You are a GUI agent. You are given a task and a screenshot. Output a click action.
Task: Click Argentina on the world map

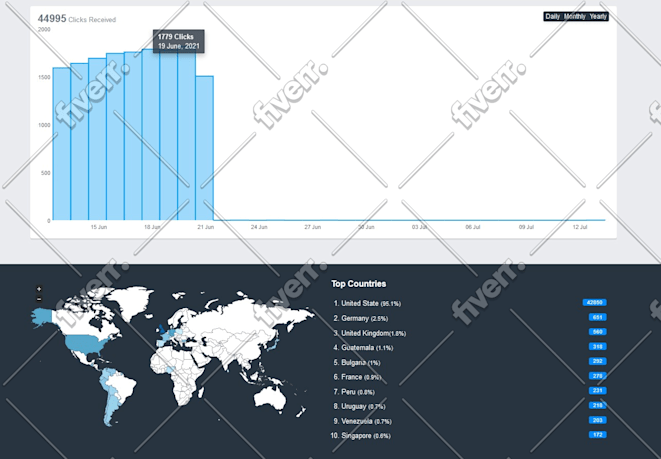tap(111, 409)
